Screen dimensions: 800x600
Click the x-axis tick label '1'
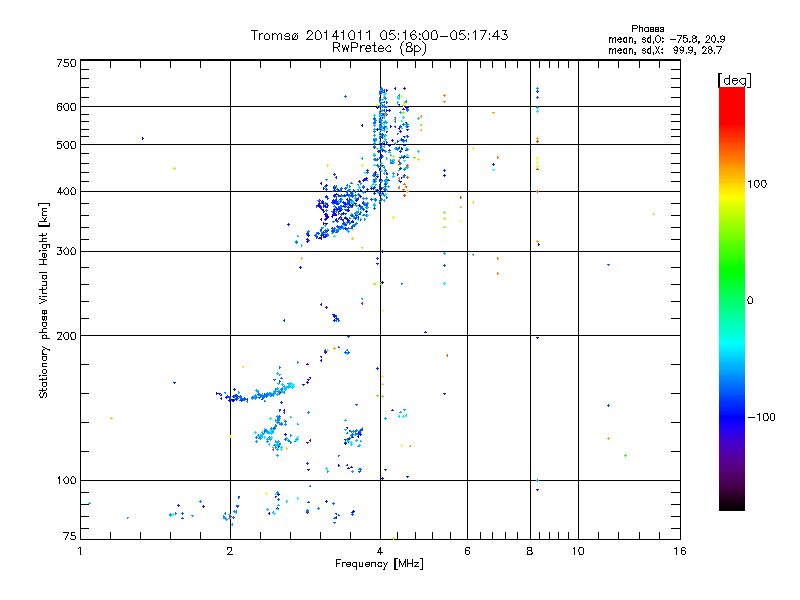tap(80, 551)
